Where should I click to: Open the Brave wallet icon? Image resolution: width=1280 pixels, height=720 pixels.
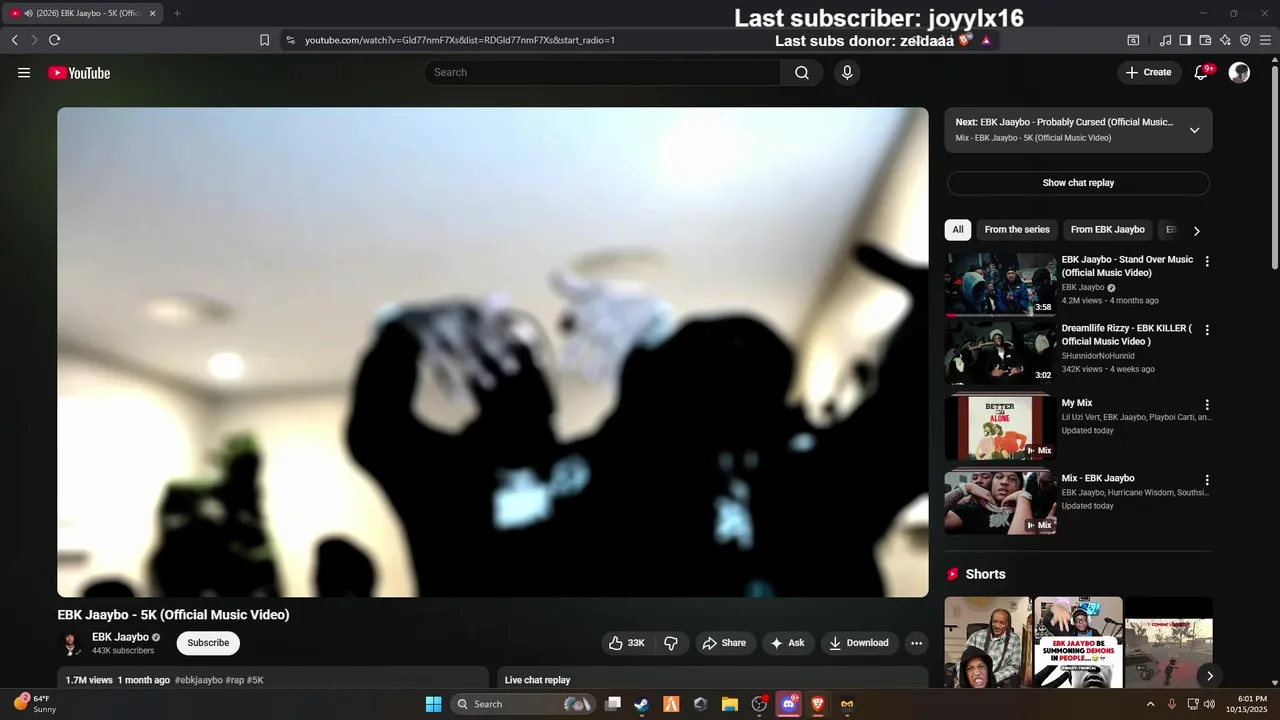pyautogui.click(x=1205, y=40)
